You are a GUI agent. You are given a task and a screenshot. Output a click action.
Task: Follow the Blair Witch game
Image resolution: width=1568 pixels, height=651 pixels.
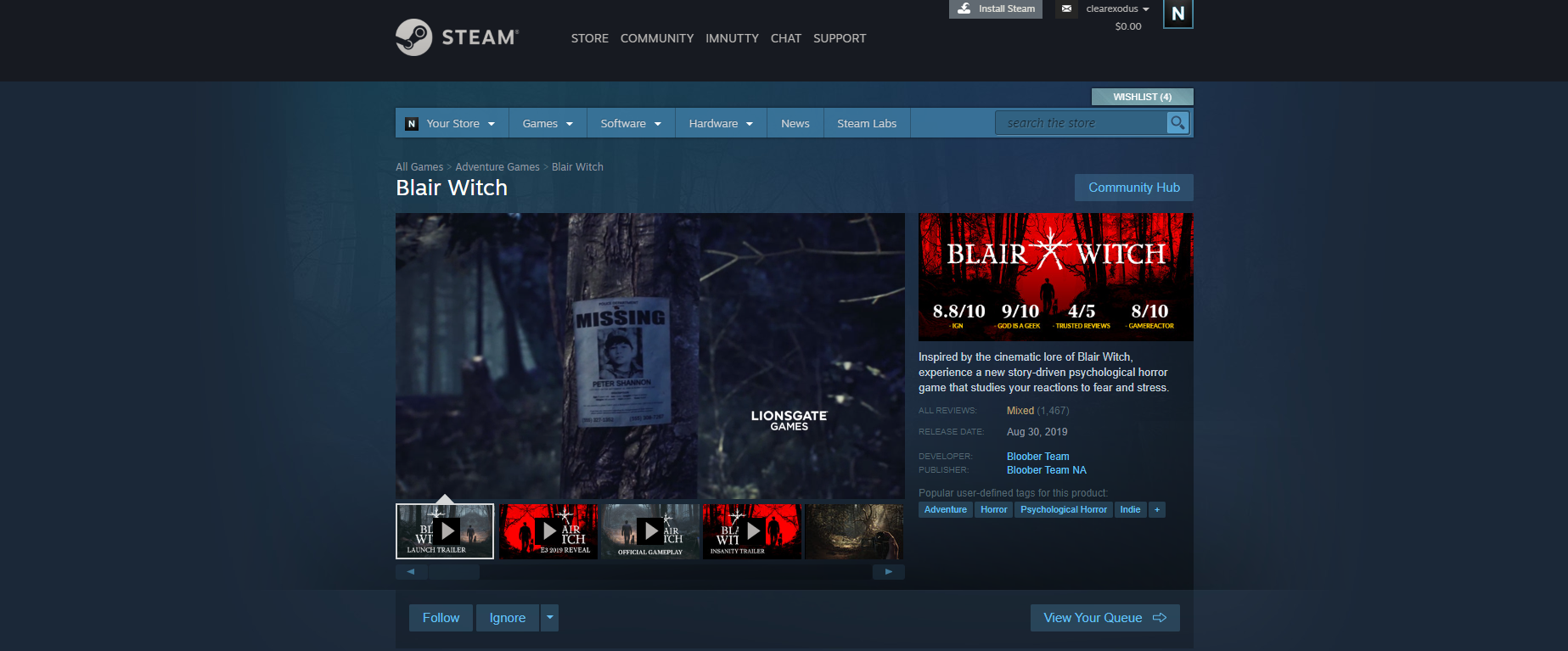441,618
